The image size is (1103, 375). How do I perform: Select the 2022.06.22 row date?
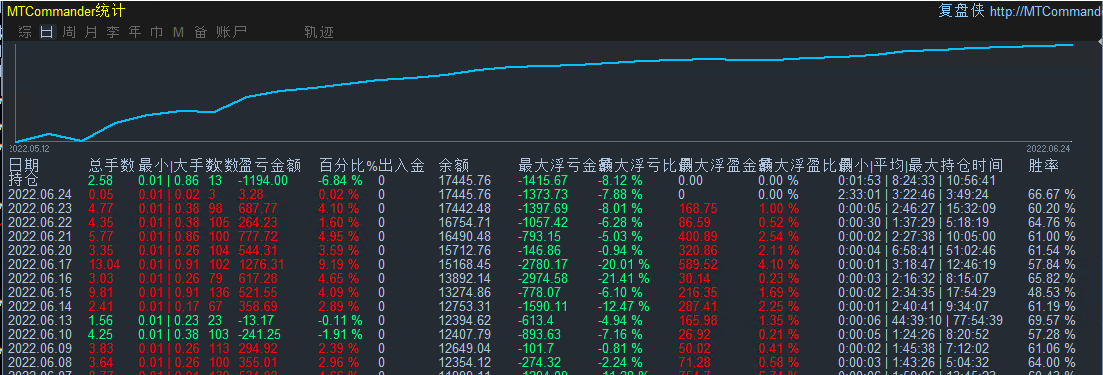[x=40, y=222]
